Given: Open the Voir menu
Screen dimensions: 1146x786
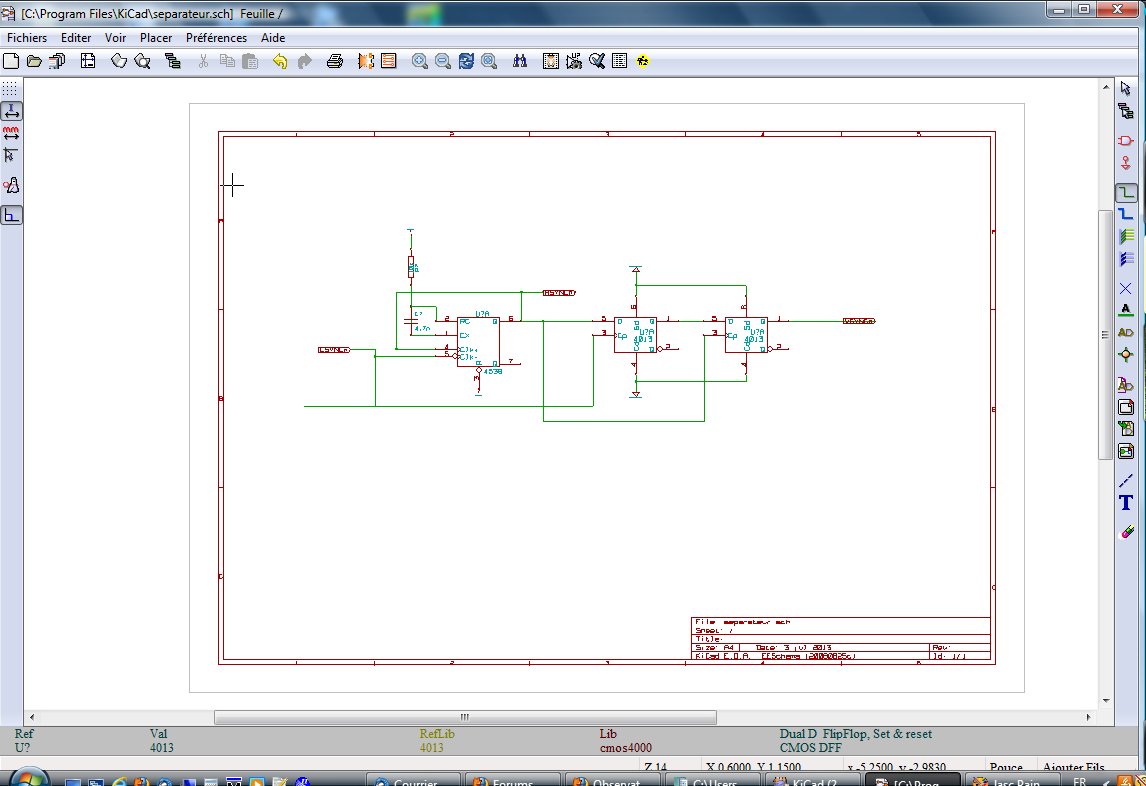Looking at the screenshot, I should (x=115, y=37).
